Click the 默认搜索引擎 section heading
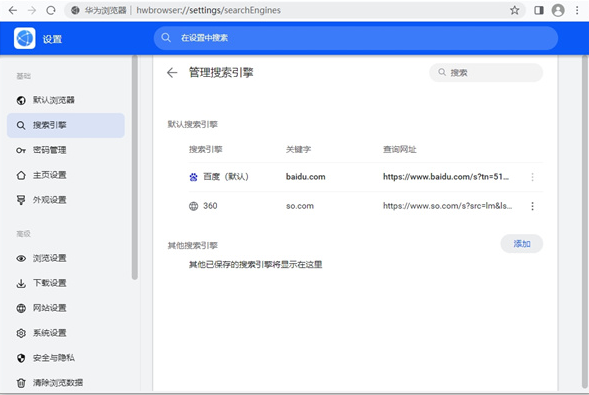 (x=192, y=124)
